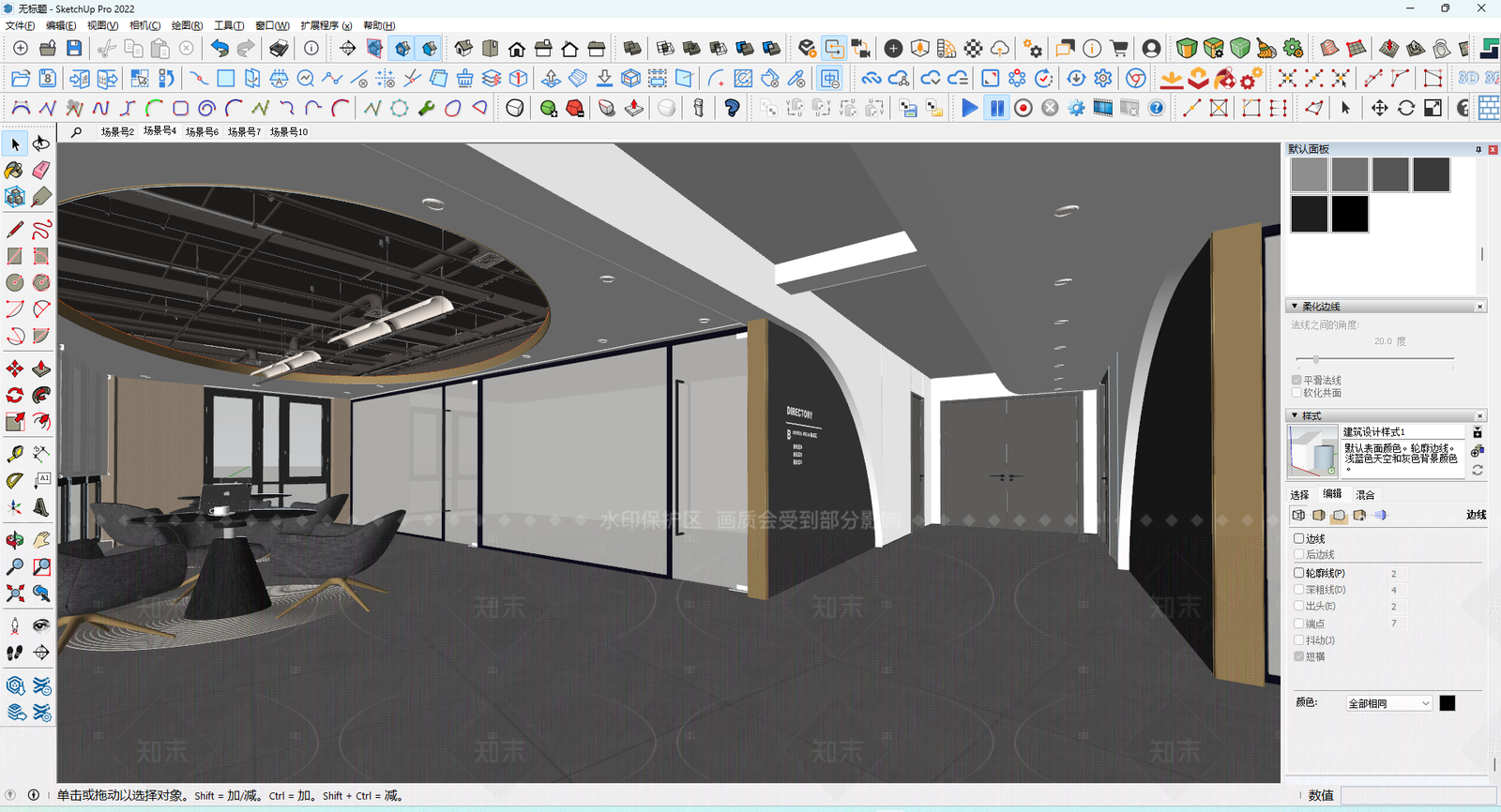The height and width of the screenshot is (812, 1501).
Task: Collapse the 柔化边线 panel
Action: [x=1295, y=307]
